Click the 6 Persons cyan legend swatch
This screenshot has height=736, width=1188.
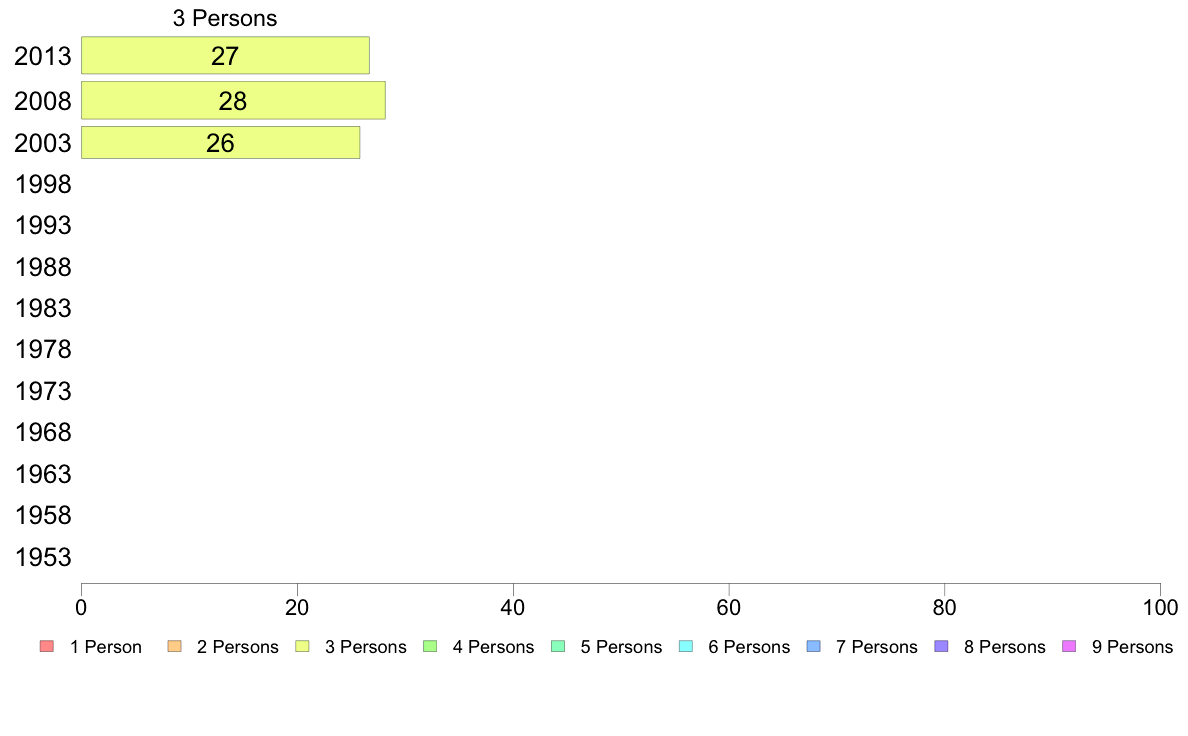tap(686, 647)
